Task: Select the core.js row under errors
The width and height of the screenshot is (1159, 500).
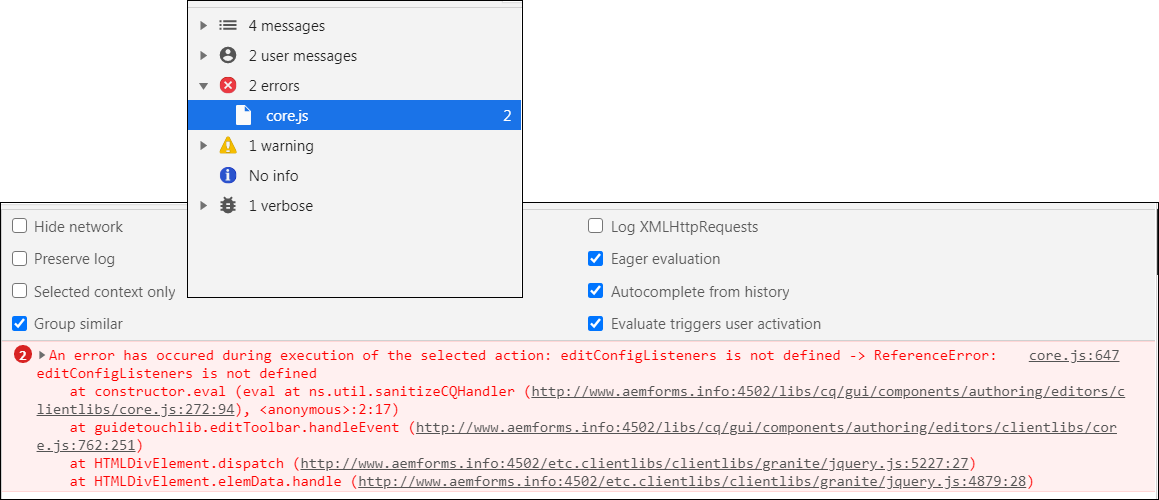Action: click(355, 115)
